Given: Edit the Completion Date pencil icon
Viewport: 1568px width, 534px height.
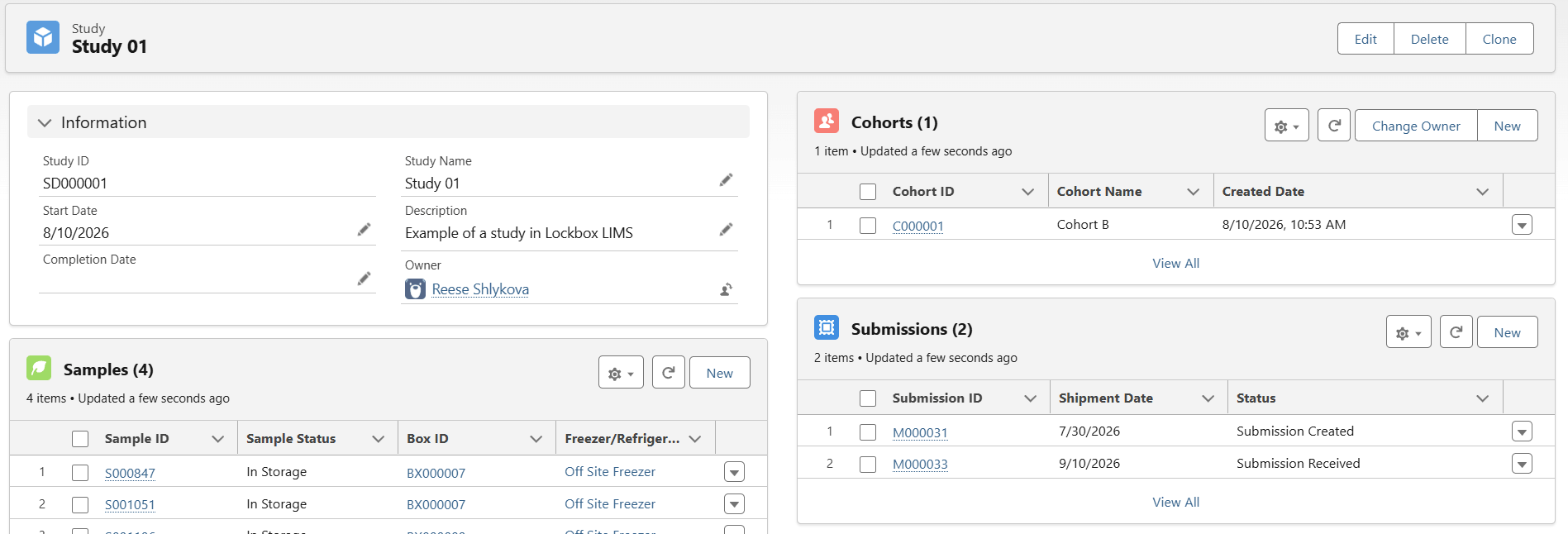Looking at the screenshot, I should pyautogui.click(x=364, y=279).
